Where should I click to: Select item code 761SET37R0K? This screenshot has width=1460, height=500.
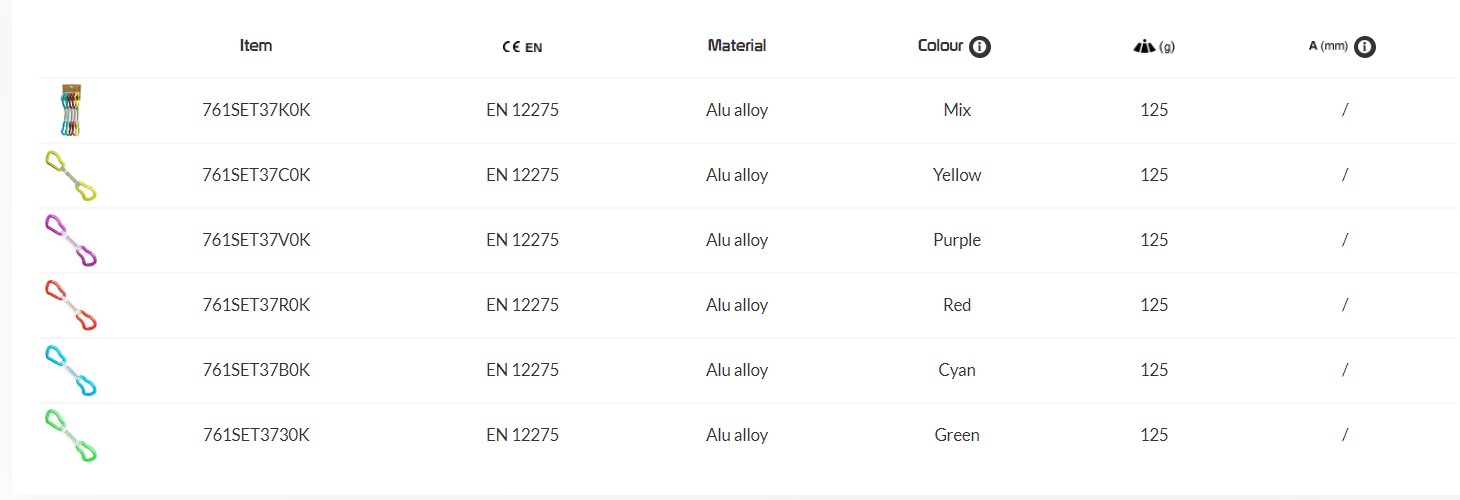coord(256,305)
